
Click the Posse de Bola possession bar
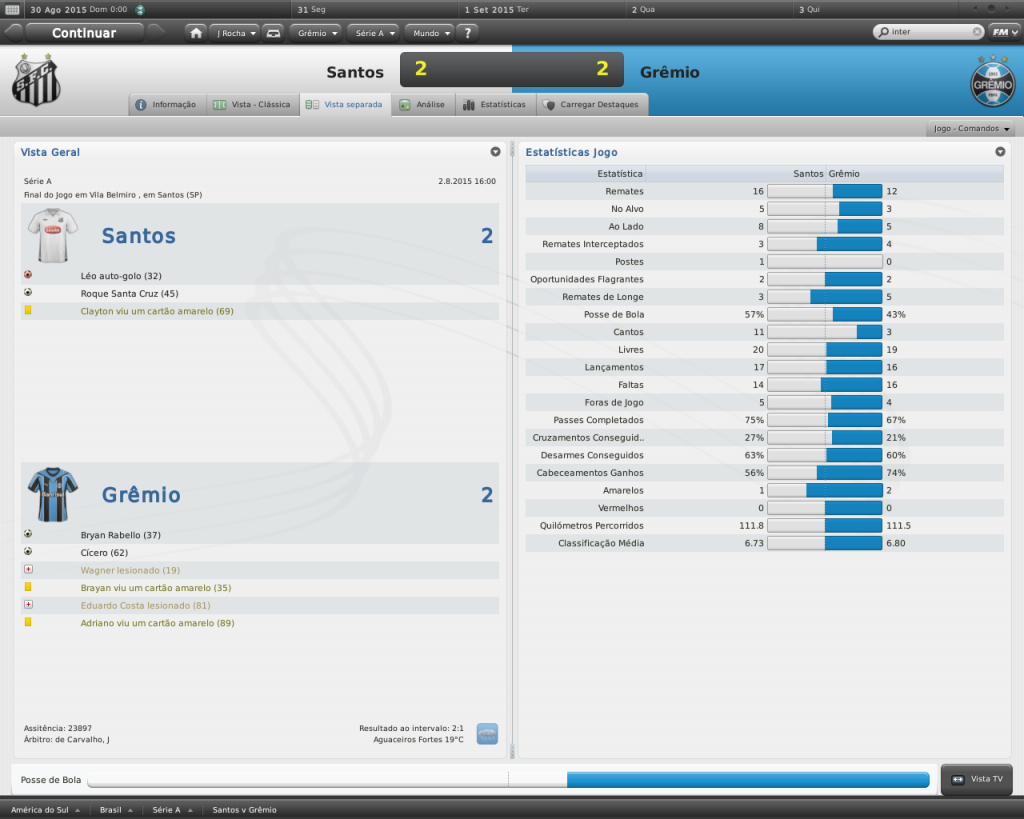(x=508, y=780)
